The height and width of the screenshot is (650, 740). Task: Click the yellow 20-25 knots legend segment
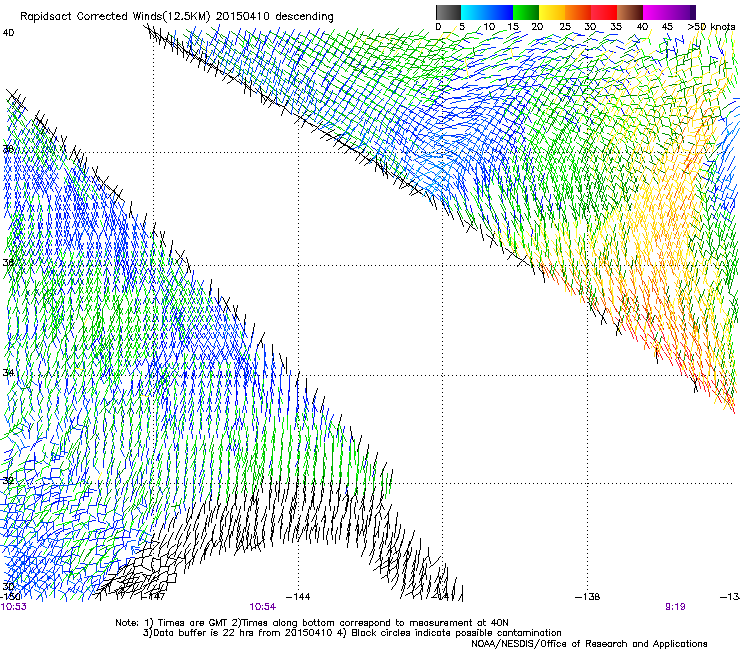(552, 12)
